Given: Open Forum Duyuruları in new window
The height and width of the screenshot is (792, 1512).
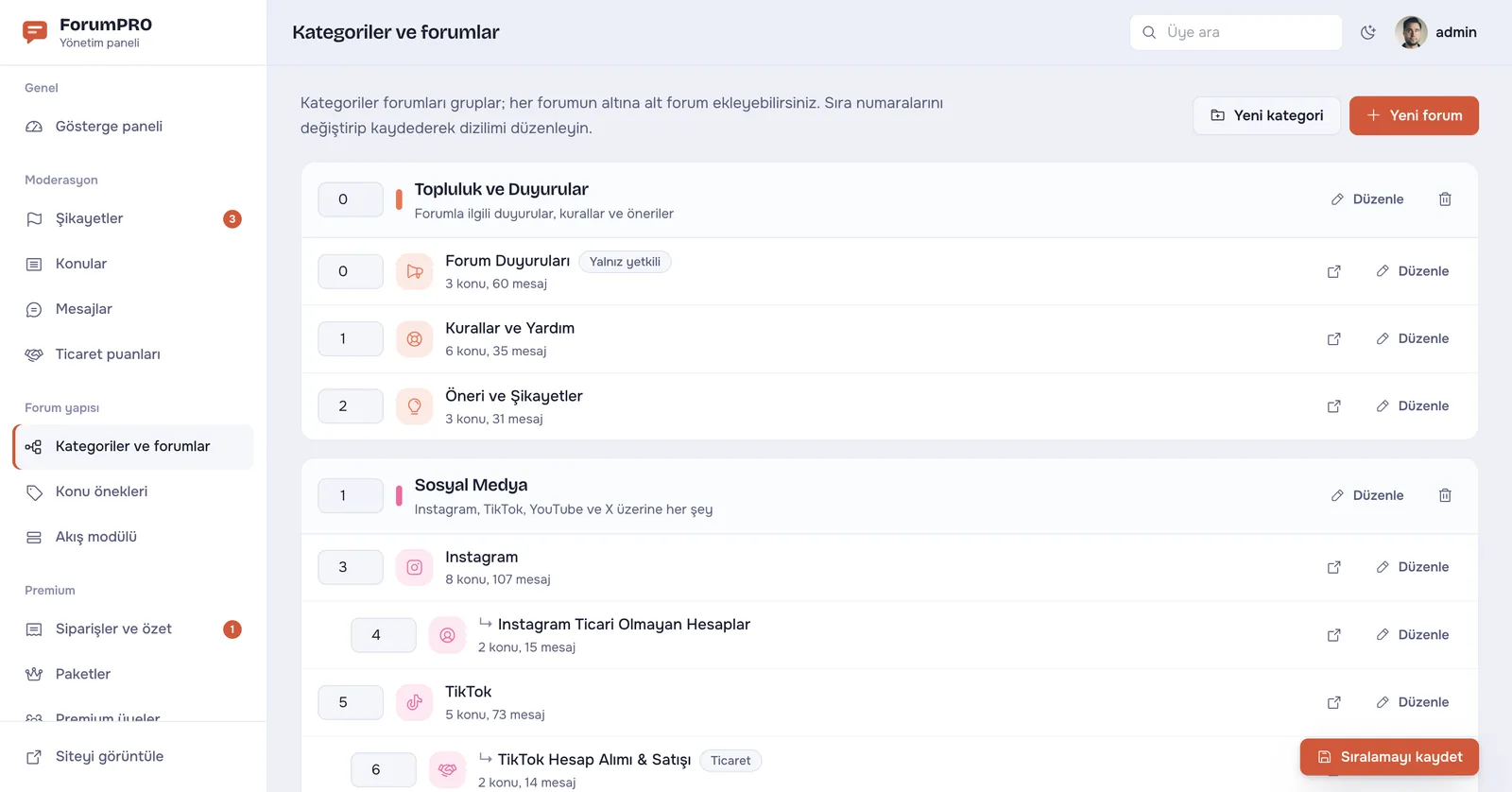Looking at the screenshot, I should [x=1334, y=271].
